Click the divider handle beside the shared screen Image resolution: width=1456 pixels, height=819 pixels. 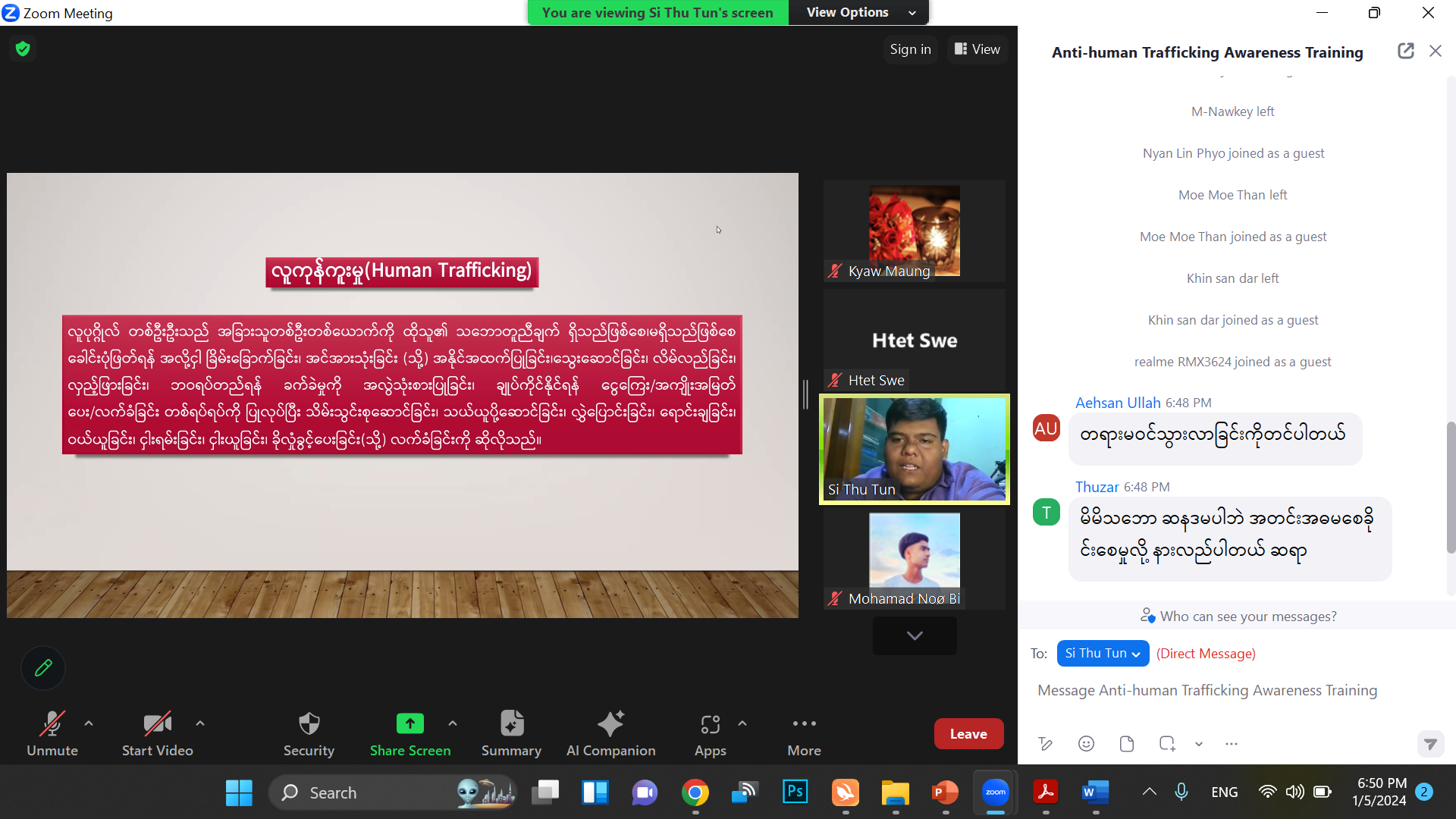[x=805, y=394]
